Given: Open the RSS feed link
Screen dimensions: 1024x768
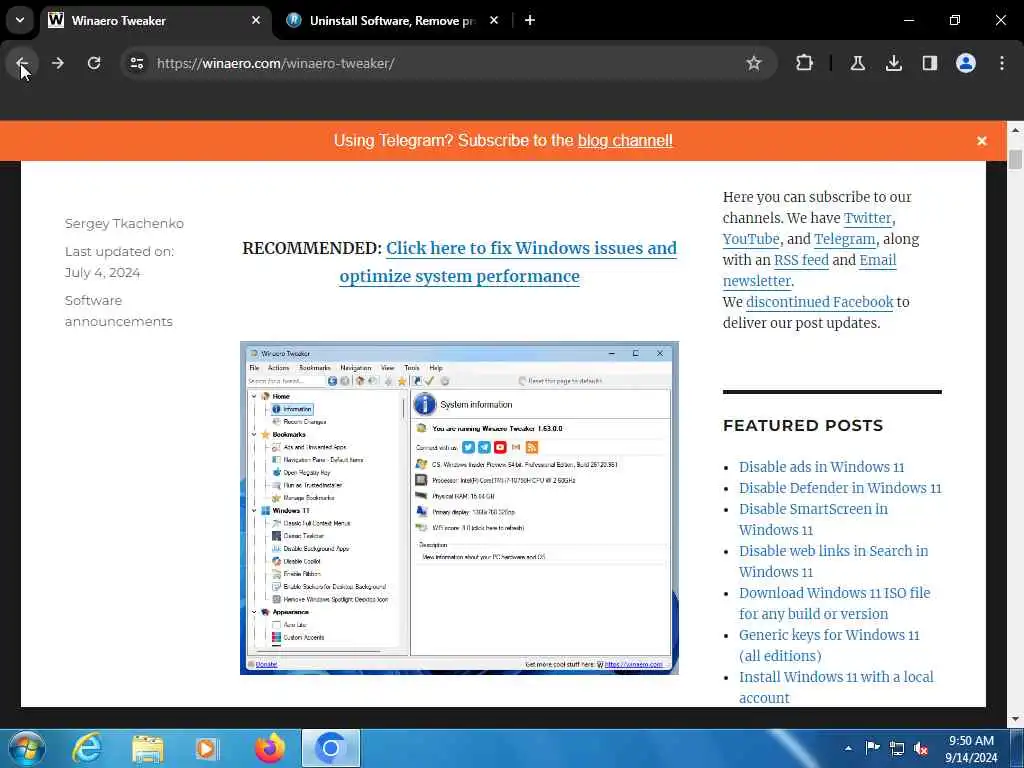Looking at the screenshot, I should click(801, 260).
